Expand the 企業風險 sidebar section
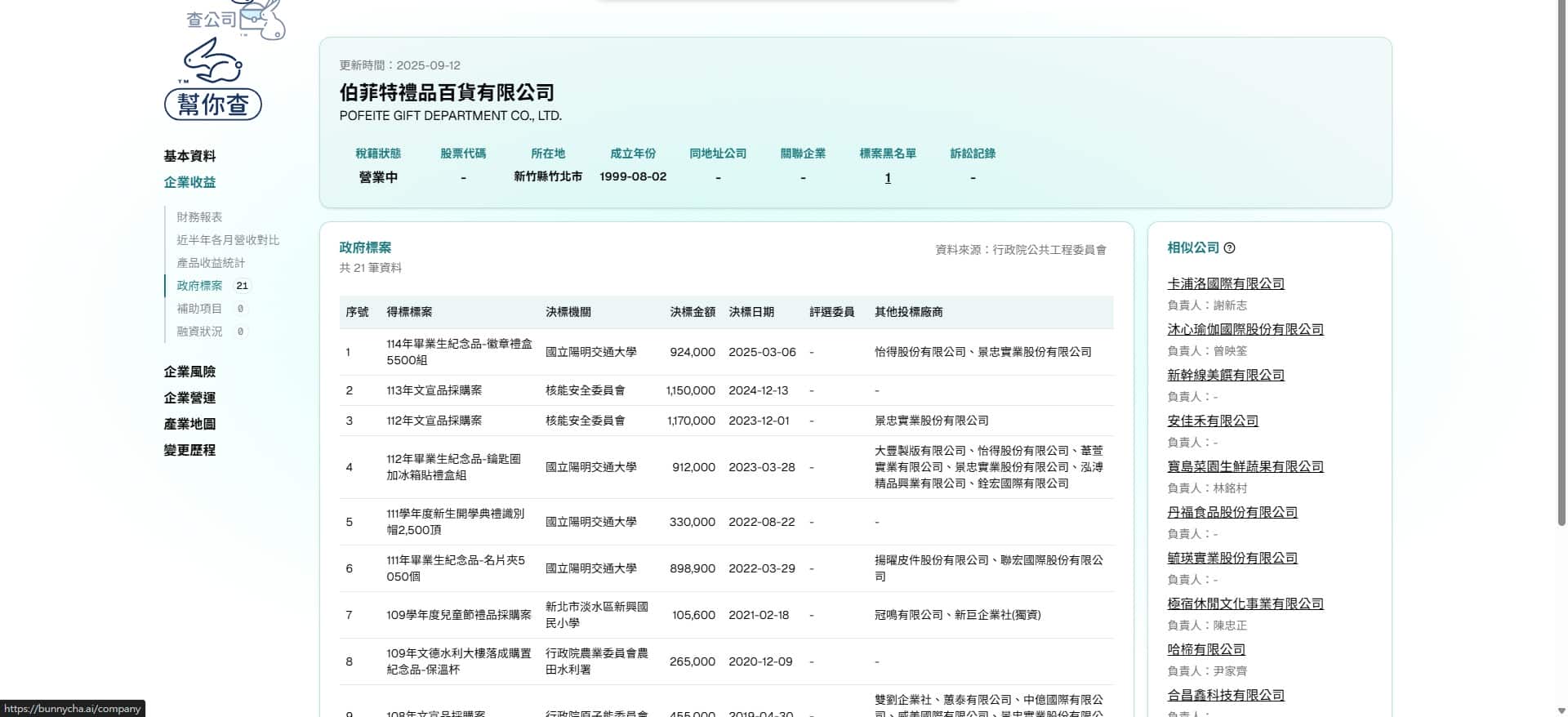The image size is (1568, 717). point(189,372)
